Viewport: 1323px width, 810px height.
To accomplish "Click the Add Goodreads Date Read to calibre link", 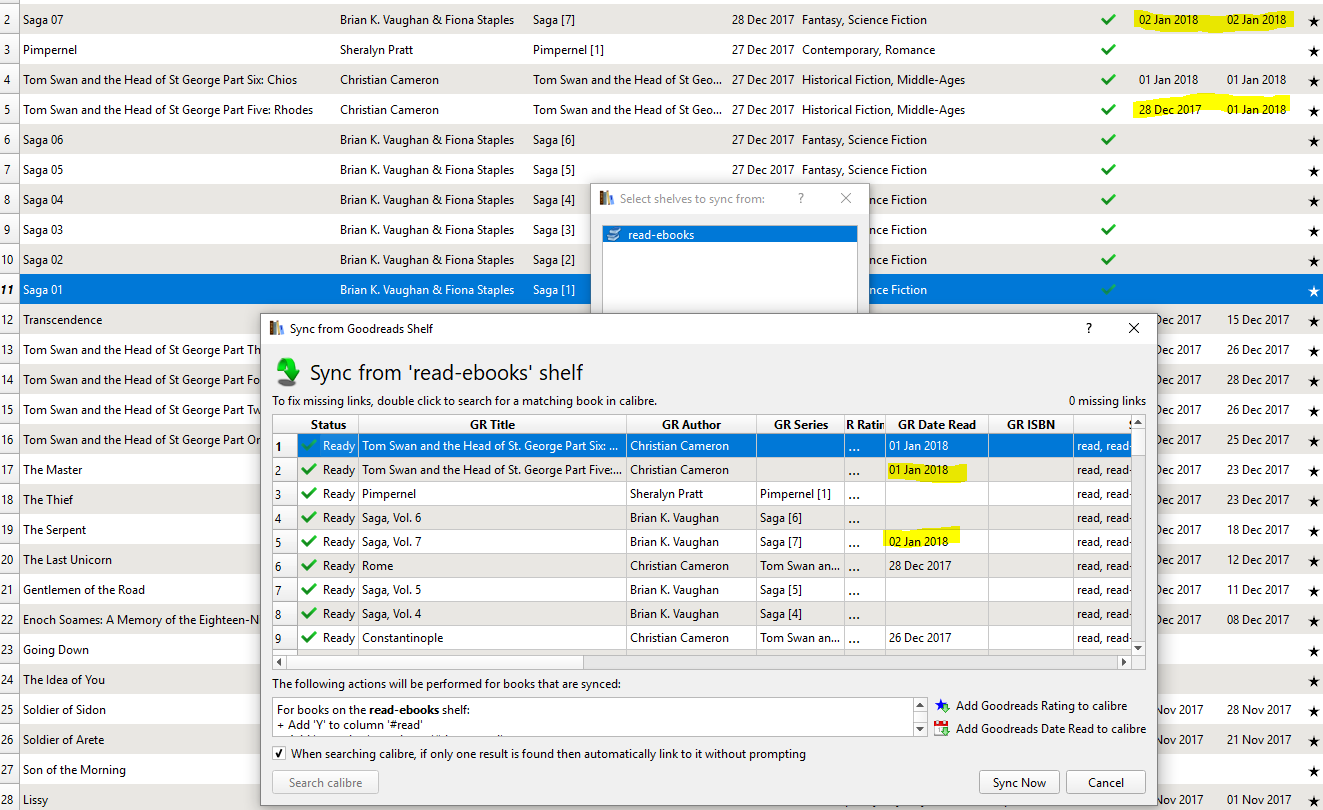I will [1051, 729].
